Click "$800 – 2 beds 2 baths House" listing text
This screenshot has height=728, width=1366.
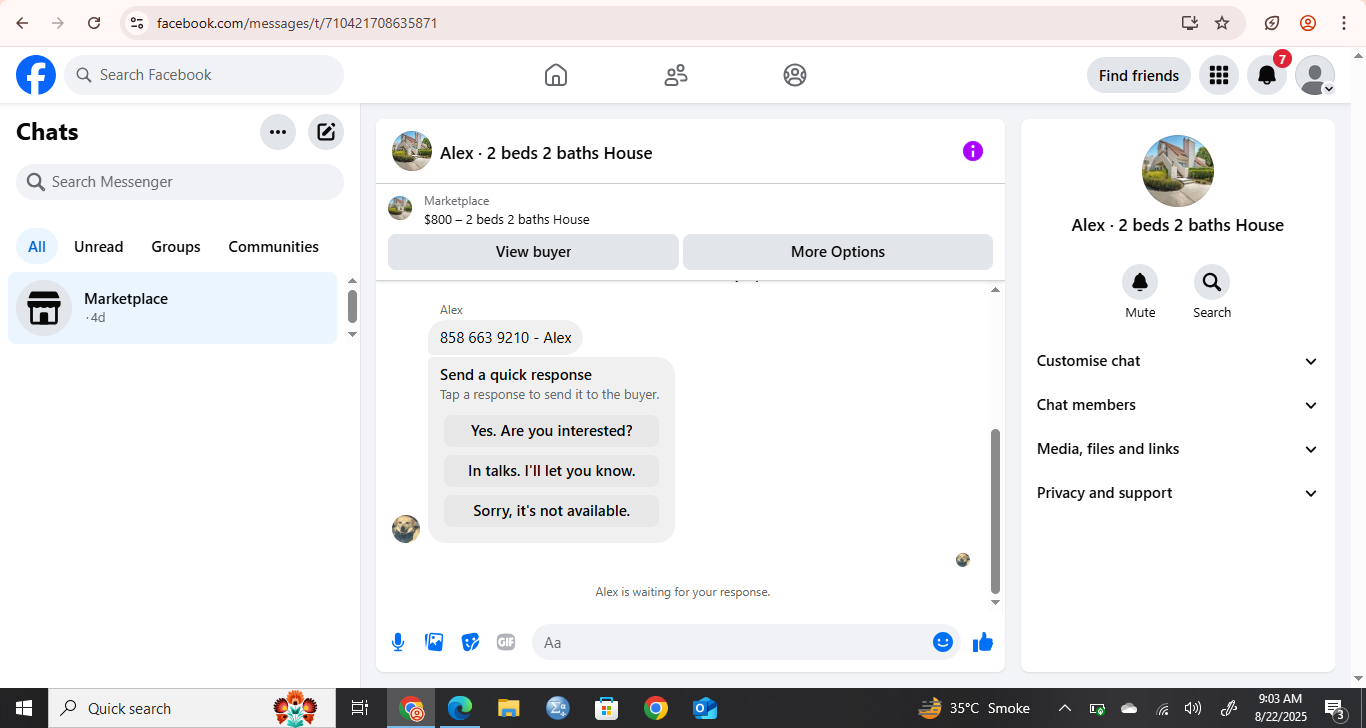507,220
